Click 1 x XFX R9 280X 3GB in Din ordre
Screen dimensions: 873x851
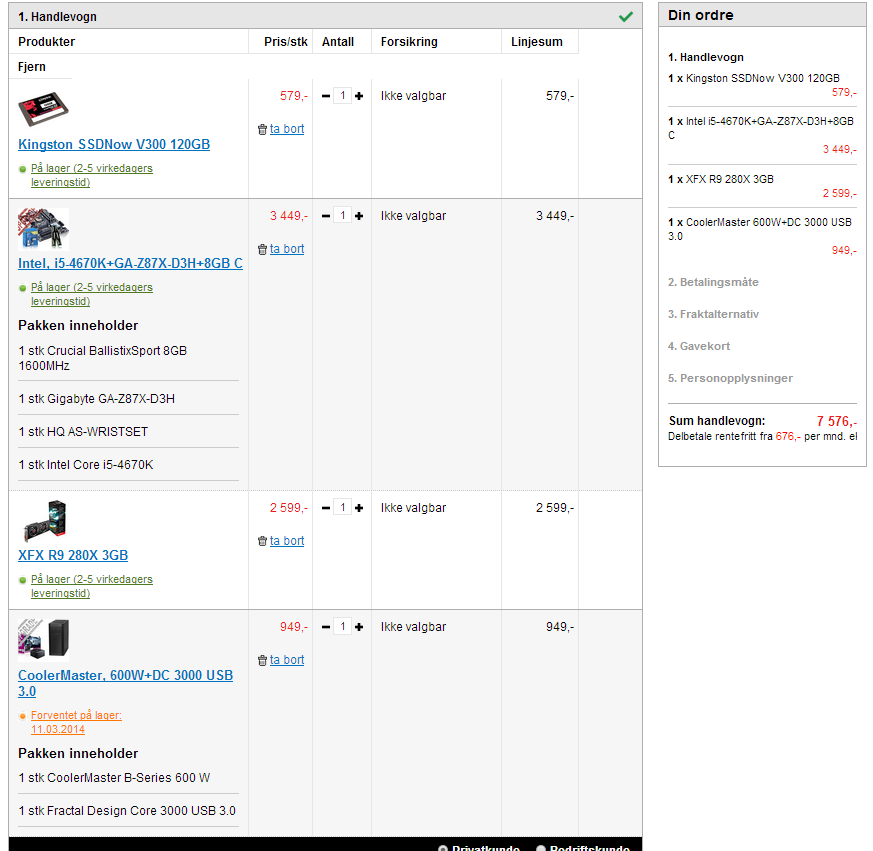click(721, 179)
